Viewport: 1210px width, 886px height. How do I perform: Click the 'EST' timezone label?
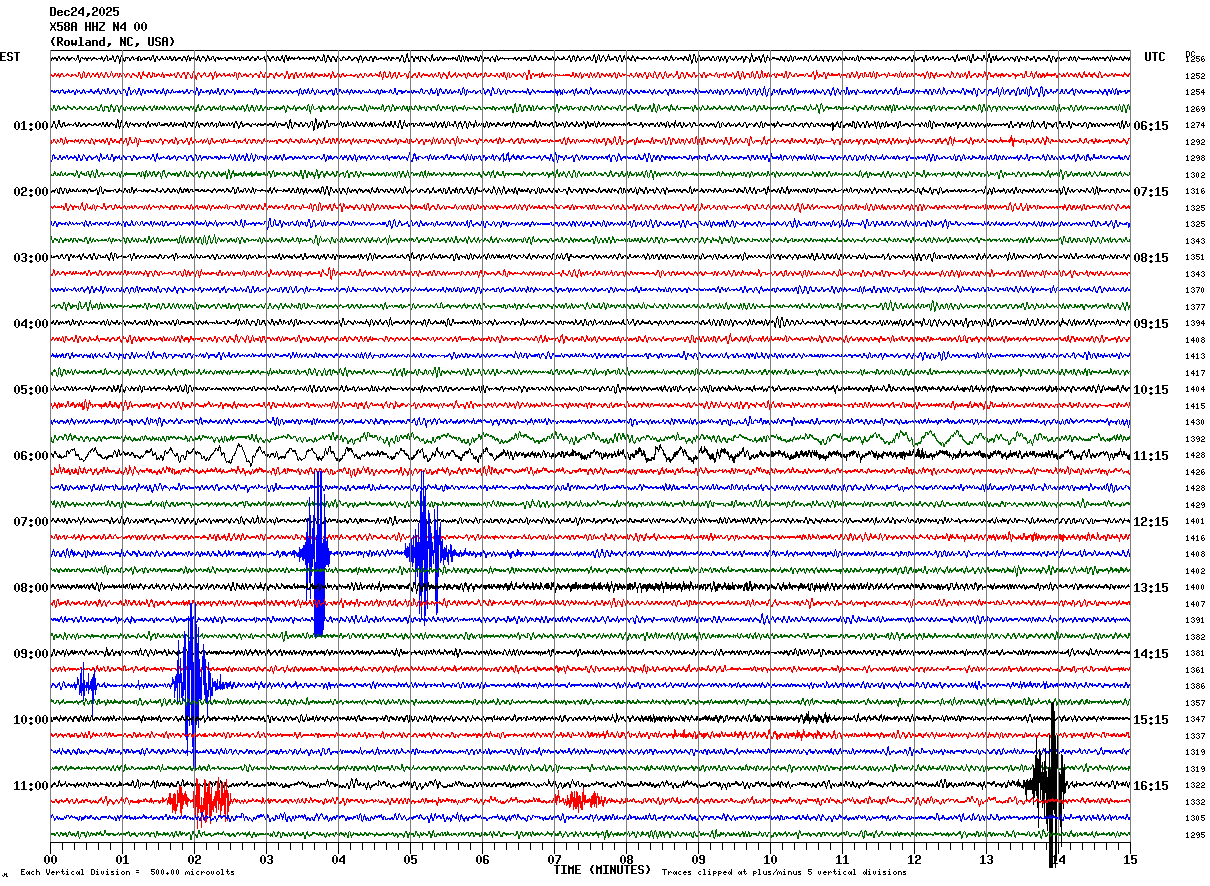[10, 57]
